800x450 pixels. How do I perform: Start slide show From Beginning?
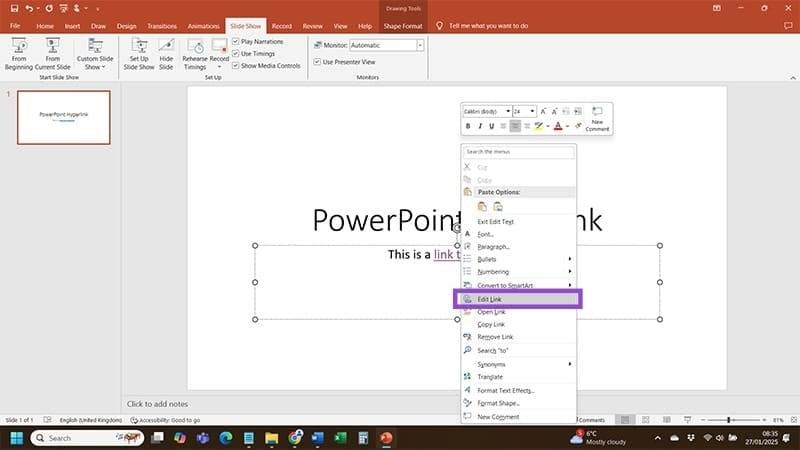coord(19,54)
